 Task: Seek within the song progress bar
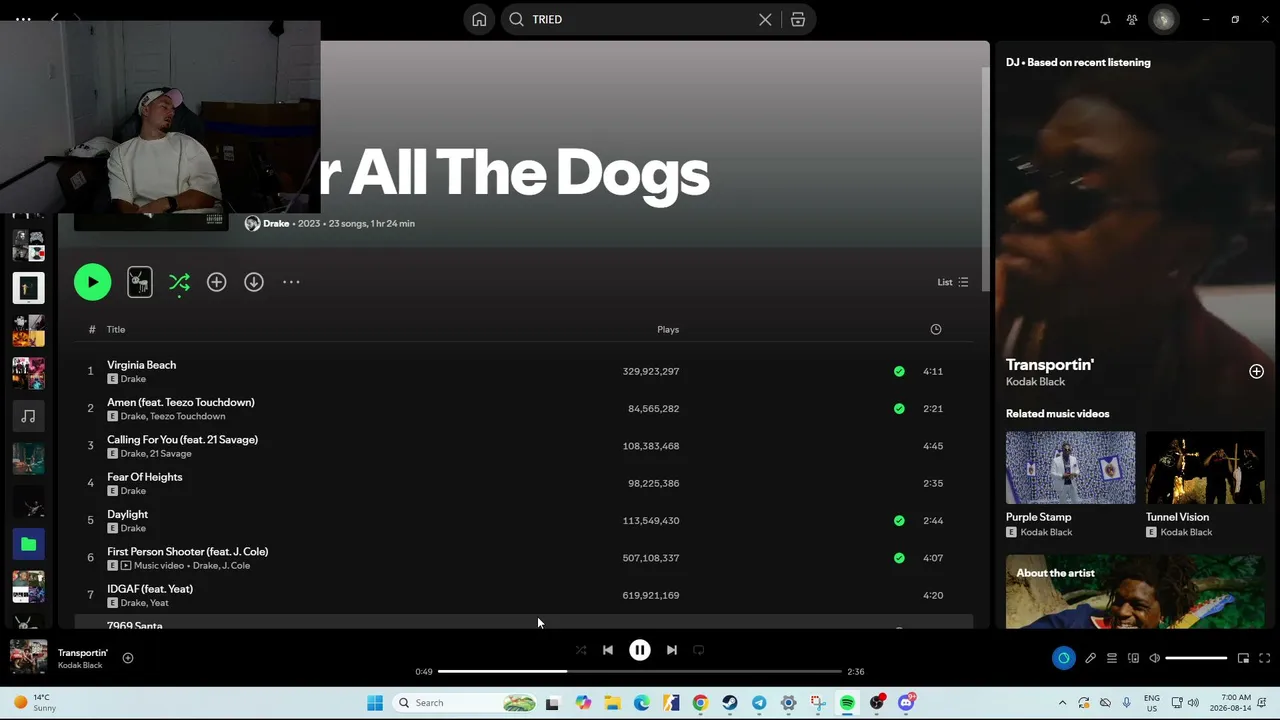point(640,671)
